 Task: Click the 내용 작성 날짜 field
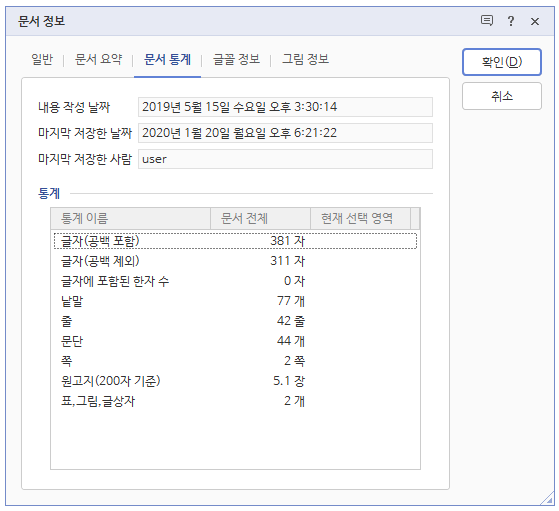click(x=285, y=107)
